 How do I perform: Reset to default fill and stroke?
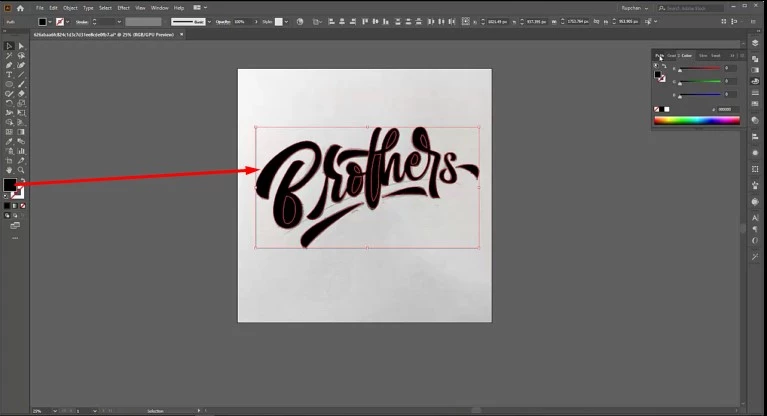pos(6,196)
